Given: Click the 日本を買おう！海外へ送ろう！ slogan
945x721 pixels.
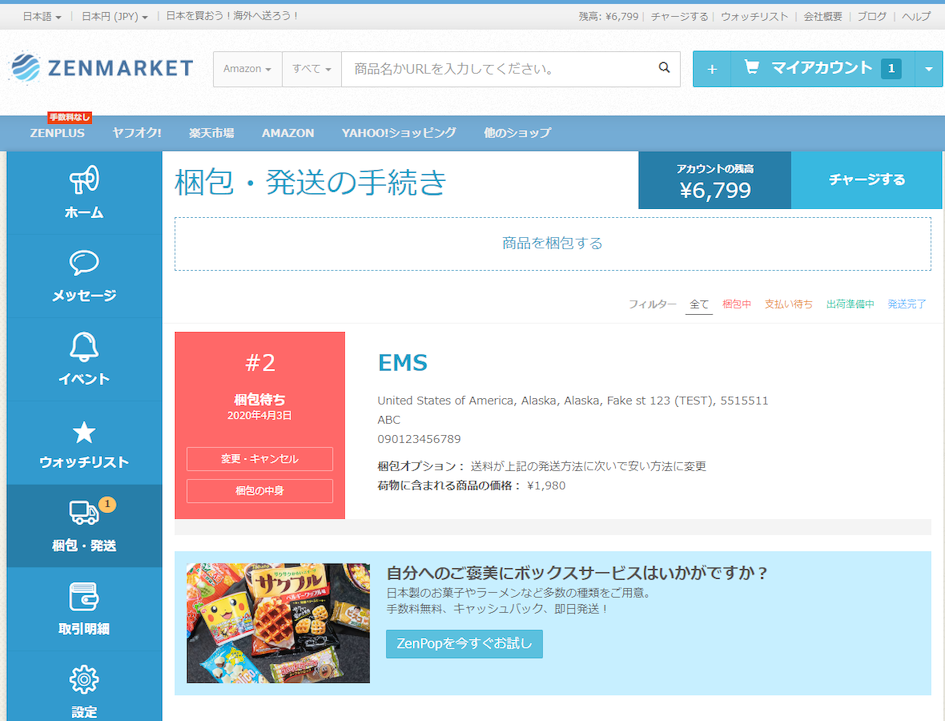Looking at the screenshot, I should pos(232,16).
